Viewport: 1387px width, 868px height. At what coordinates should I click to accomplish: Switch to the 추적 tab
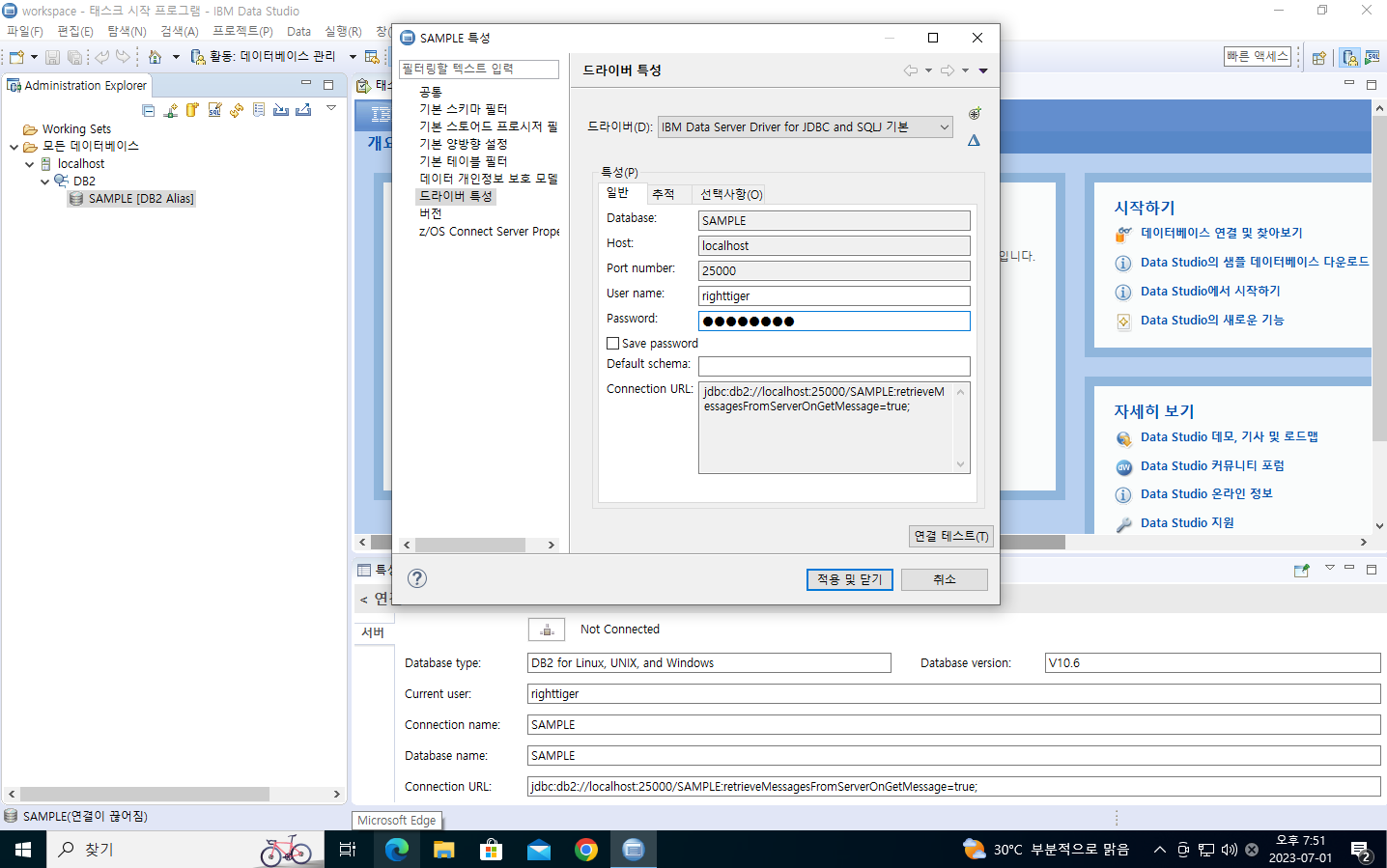pos(664,195)
